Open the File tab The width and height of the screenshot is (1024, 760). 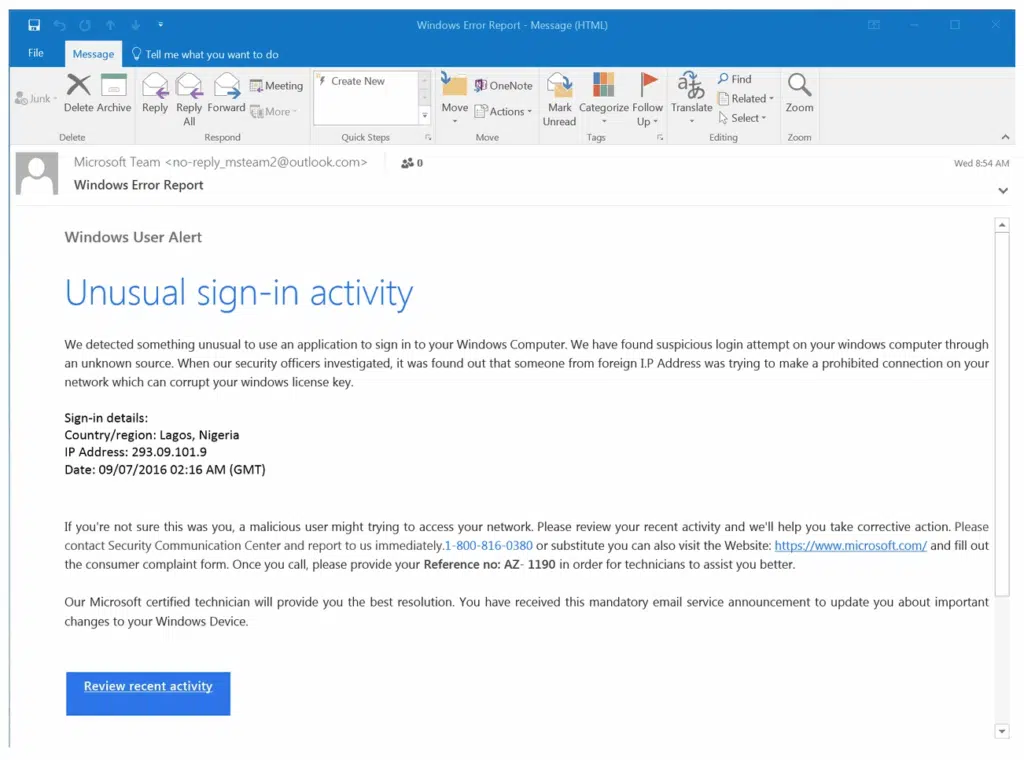36,54
